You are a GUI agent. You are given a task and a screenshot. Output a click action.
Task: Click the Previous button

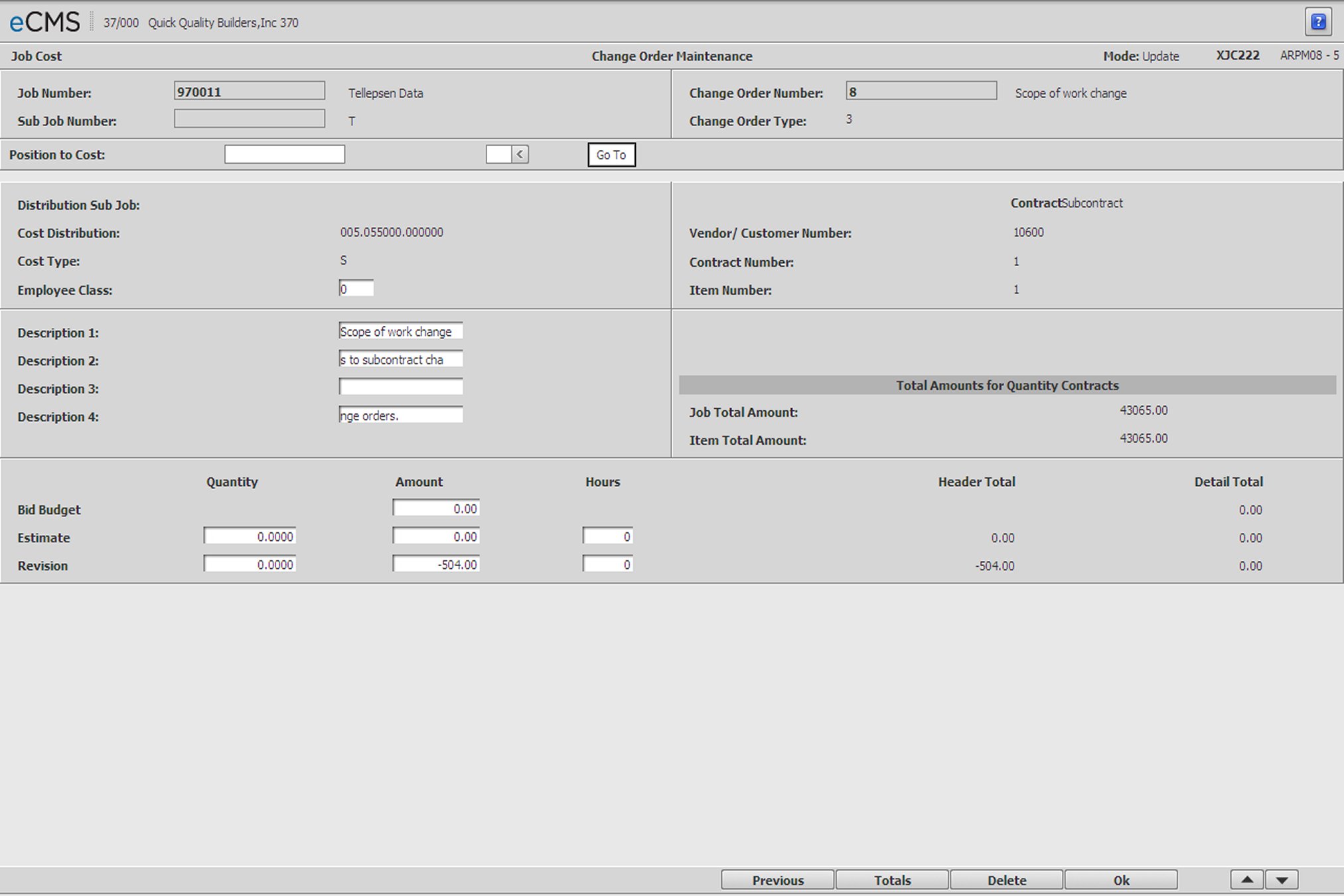(x=777, y=880)
